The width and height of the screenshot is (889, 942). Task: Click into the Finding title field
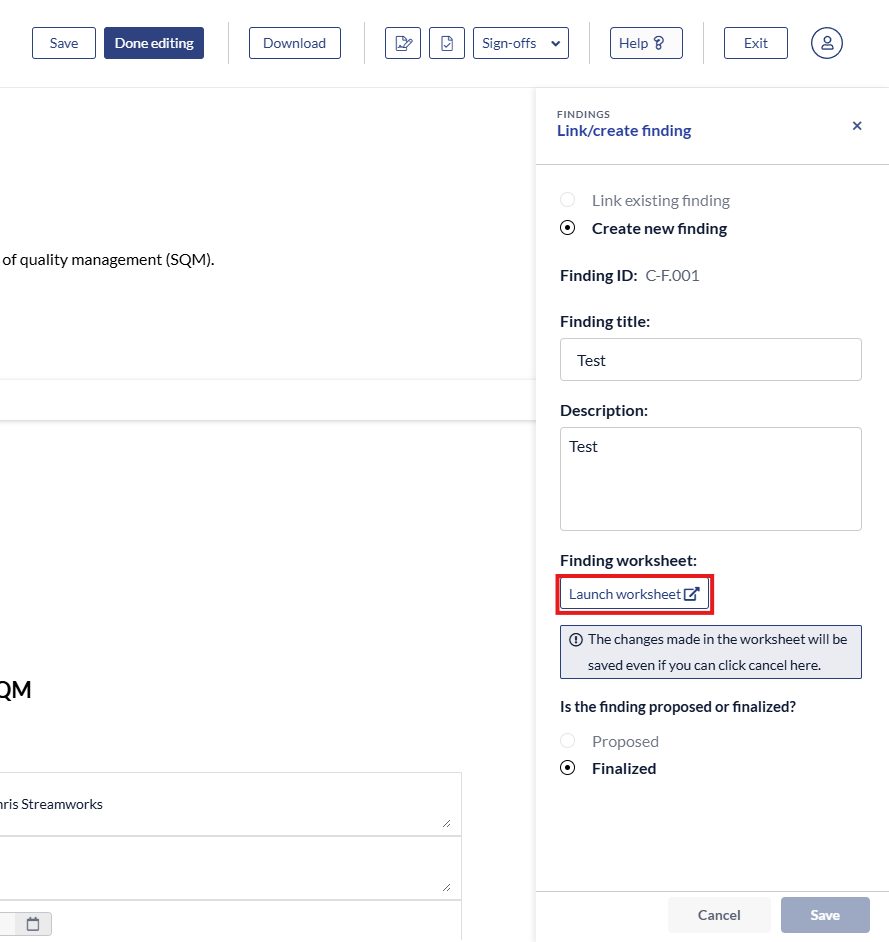tap(710, 360)
